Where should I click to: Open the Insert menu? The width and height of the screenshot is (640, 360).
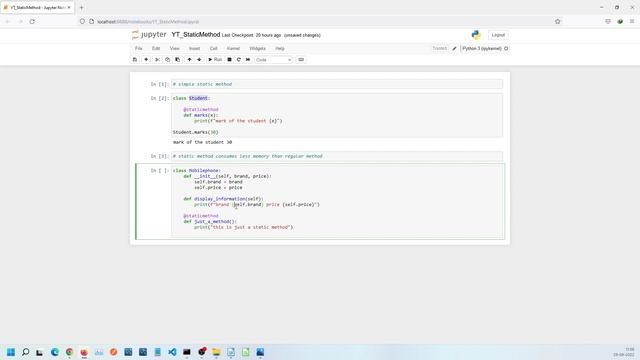click(194, 49)
